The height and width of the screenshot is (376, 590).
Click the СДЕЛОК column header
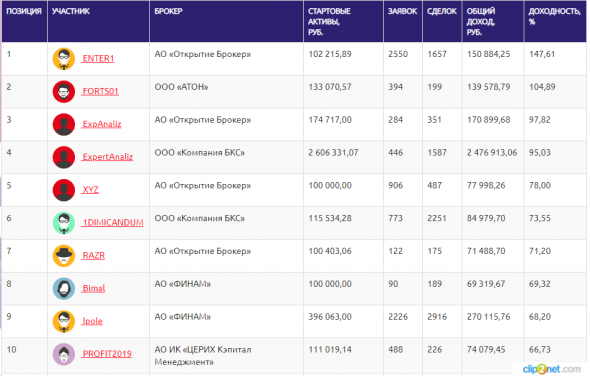(442, 11)
